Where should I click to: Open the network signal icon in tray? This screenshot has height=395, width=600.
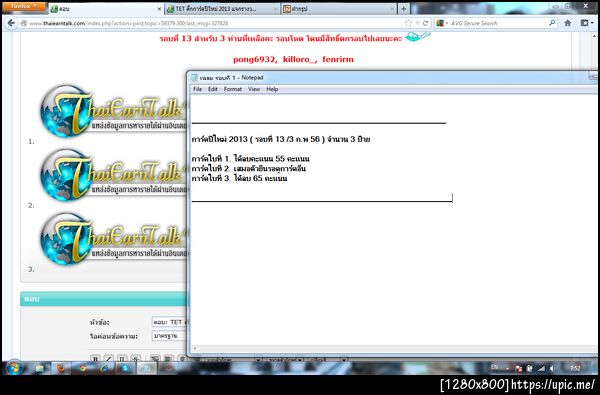541,368
